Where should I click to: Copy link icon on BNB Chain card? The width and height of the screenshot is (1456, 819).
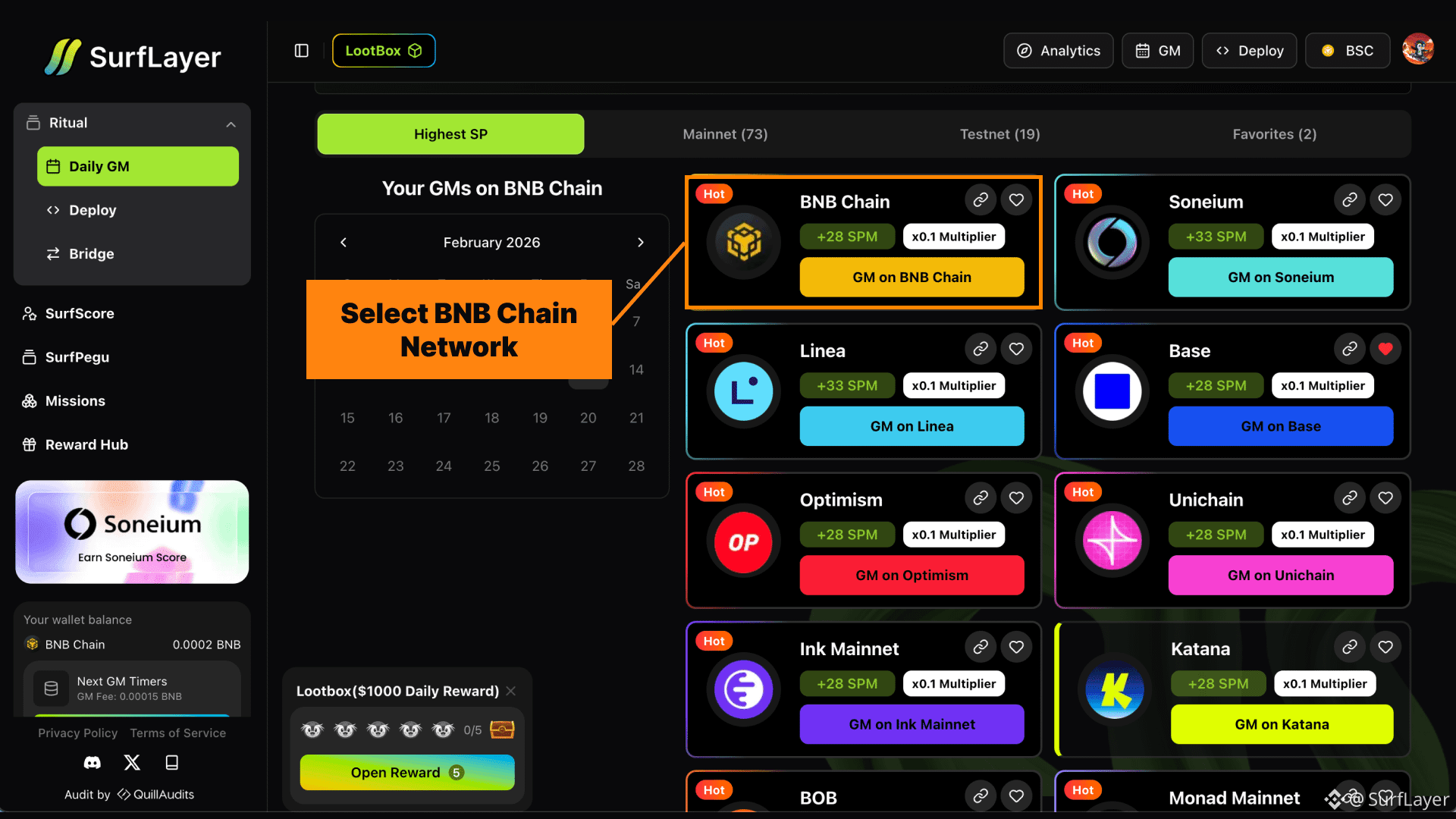pos(981,200)
